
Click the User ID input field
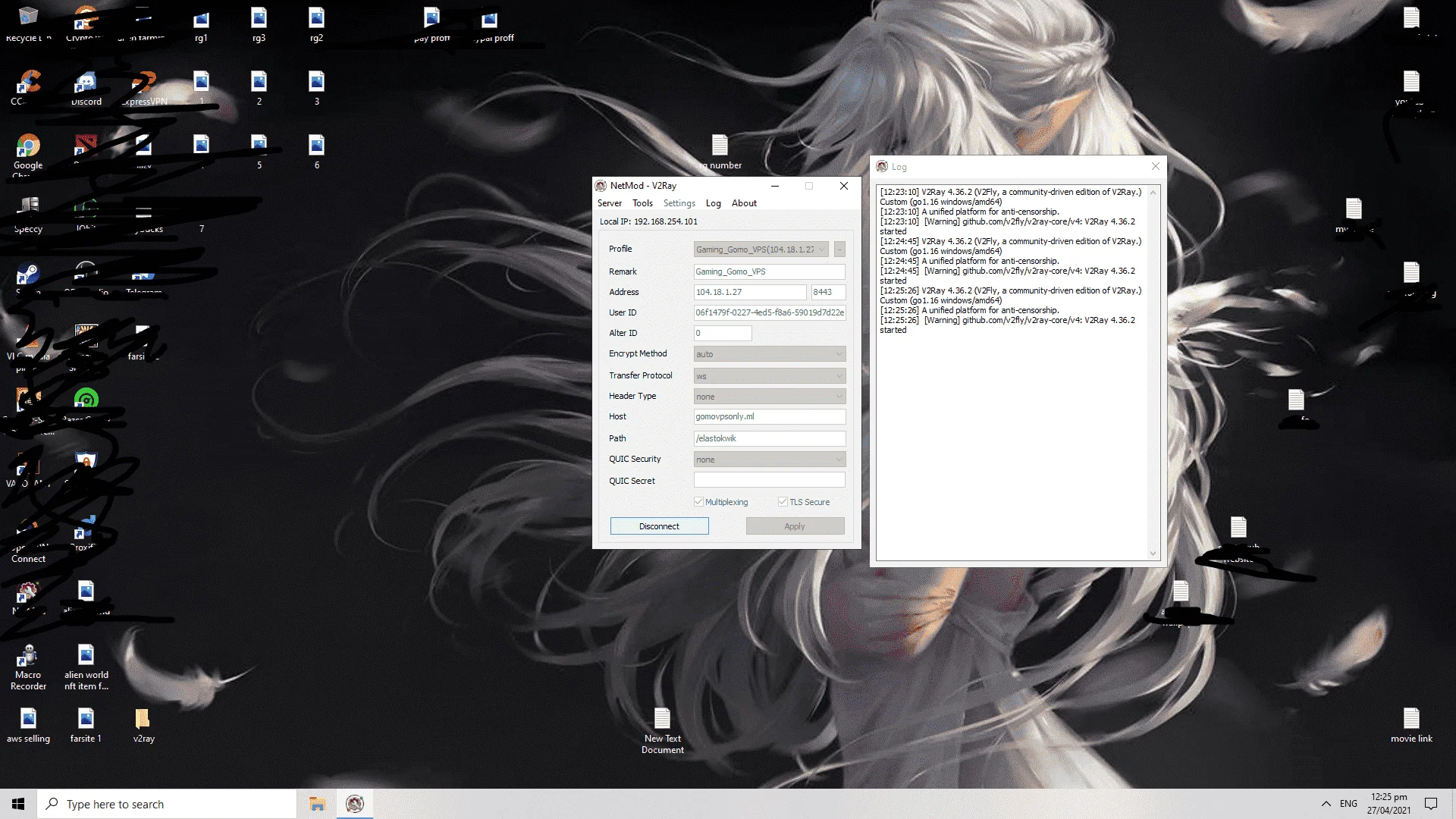pyautogui.click(x=770, y=312)
